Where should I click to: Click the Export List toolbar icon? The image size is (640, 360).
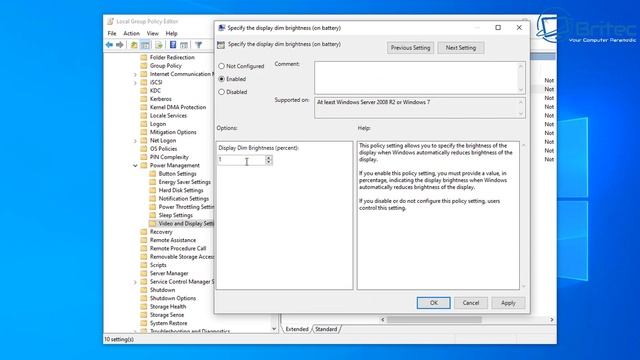(x=159, y=45)
